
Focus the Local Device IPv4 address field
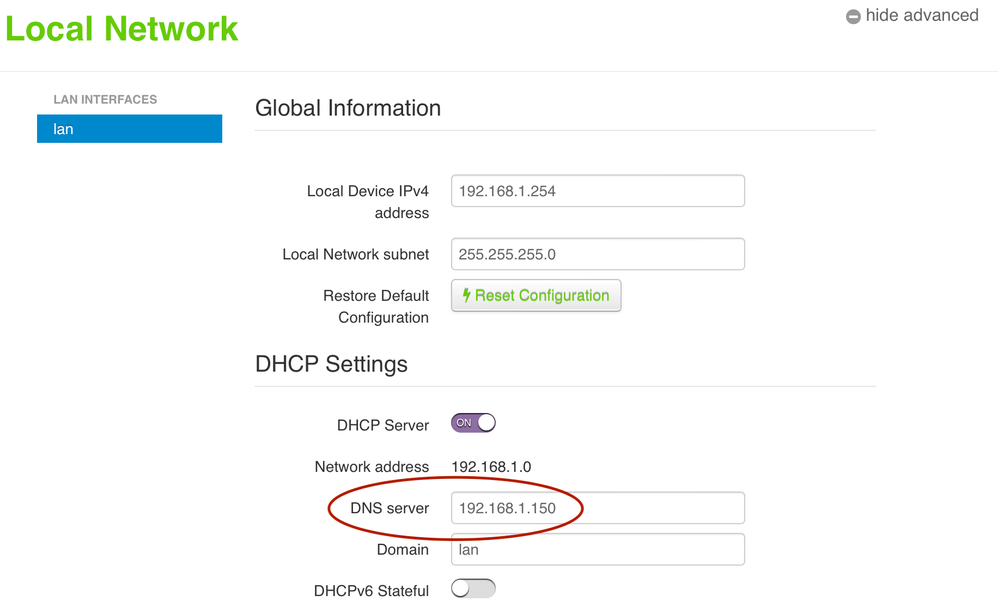[x=597, y=191]
